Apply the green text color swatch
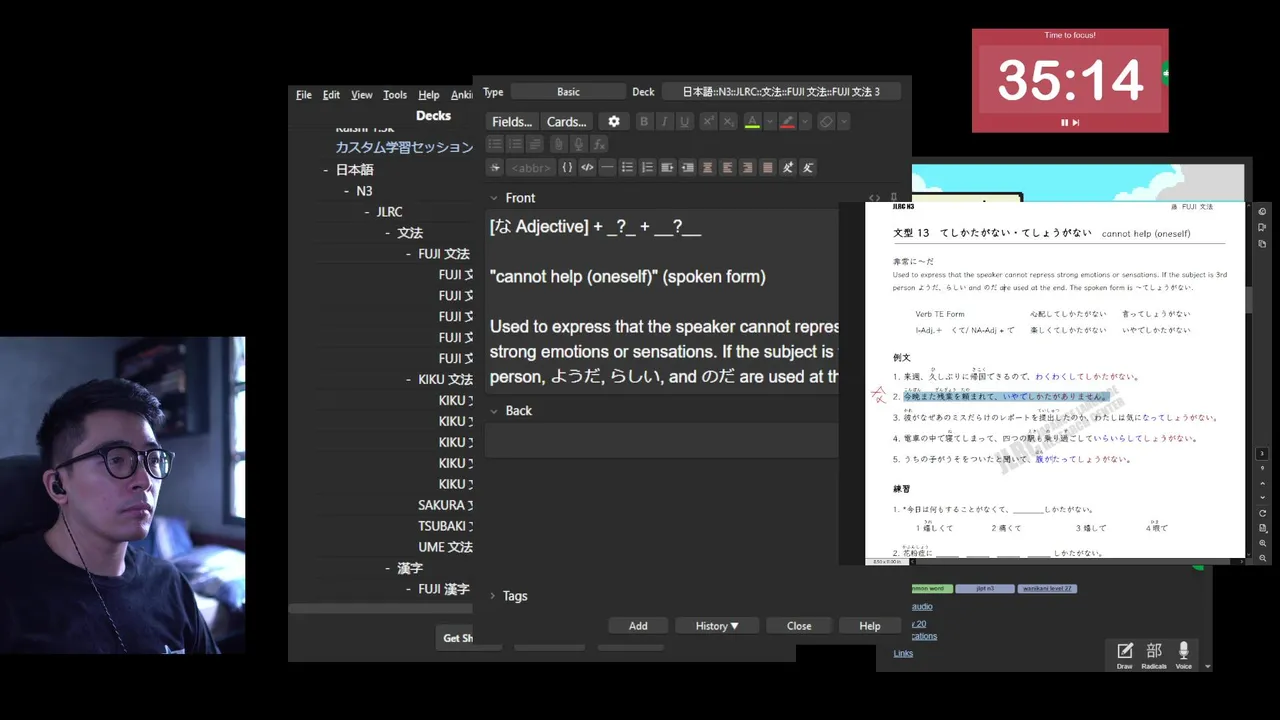The height and width of the screenshot is (720, 1280). 752,121
